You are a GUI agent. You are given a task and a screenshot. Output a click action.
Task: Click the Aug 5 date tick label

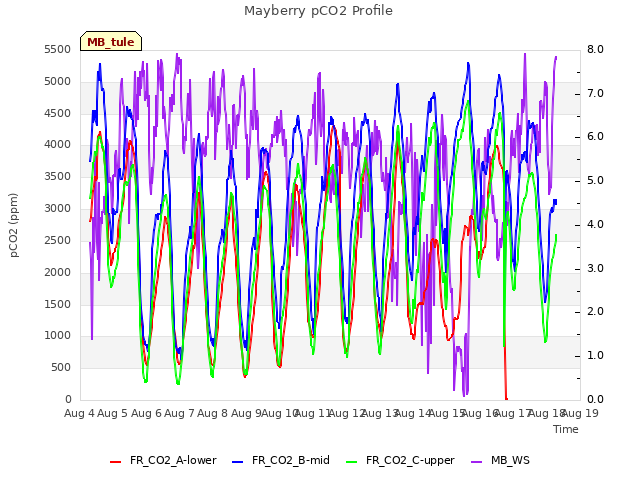coord(113,413)
